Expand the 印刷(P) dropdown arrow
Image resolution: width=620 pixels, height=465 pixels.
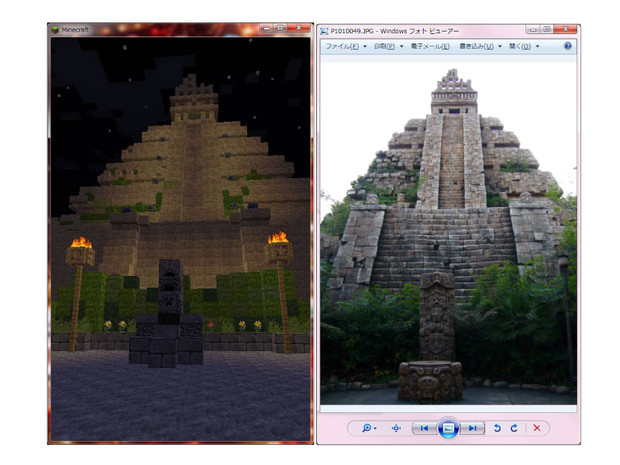(x=401, y=46)
